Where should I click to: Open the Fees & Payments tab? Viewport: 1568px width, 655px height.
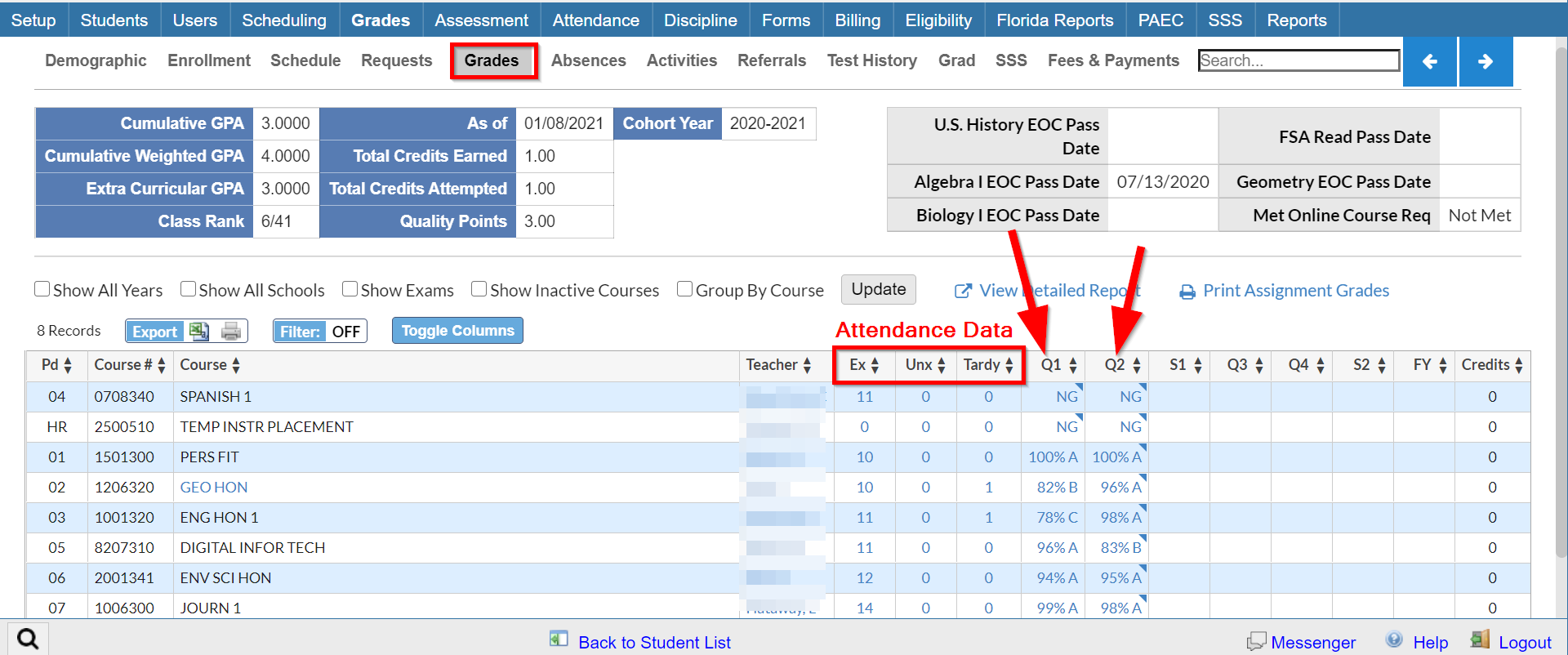pos(1113,60)
